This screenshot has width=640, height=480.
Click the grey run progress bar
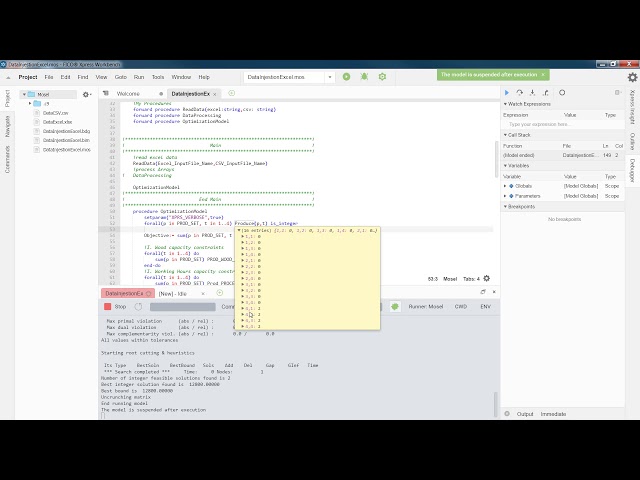tap(182, 307)
